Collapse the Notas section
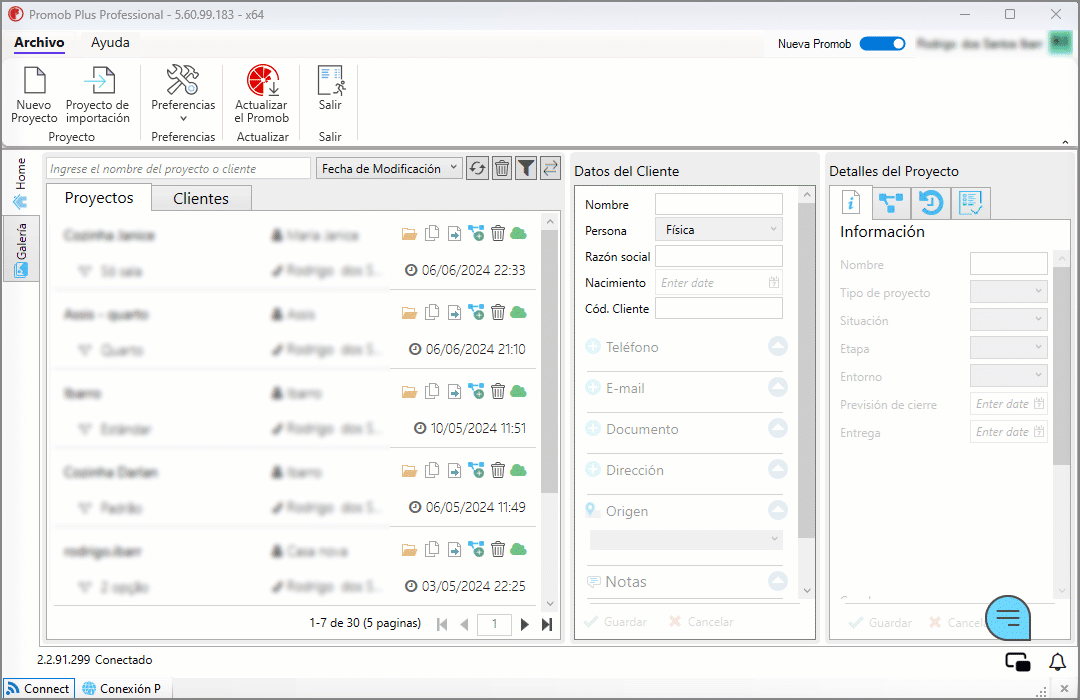Image resolution: width=1080 pixels, height=700 pixels. point(778,581)
